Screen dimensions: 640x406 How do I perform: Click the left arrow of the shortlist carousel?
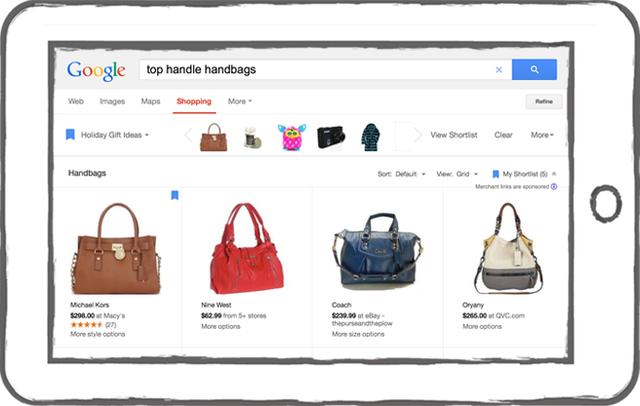[188, 135]
